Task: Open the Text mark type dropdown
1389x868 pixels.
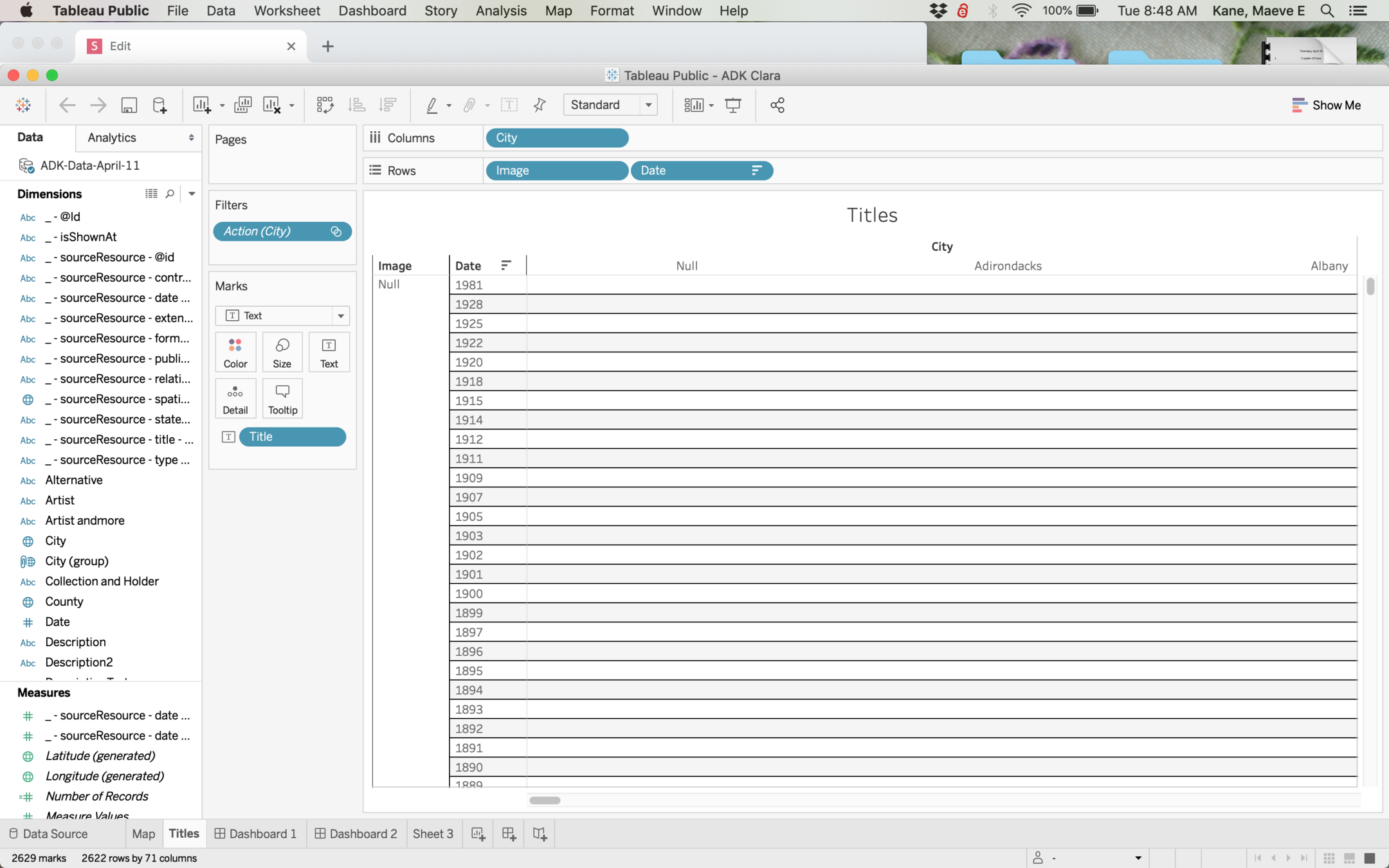Action: pyautogui.click(x=340, y=316)
